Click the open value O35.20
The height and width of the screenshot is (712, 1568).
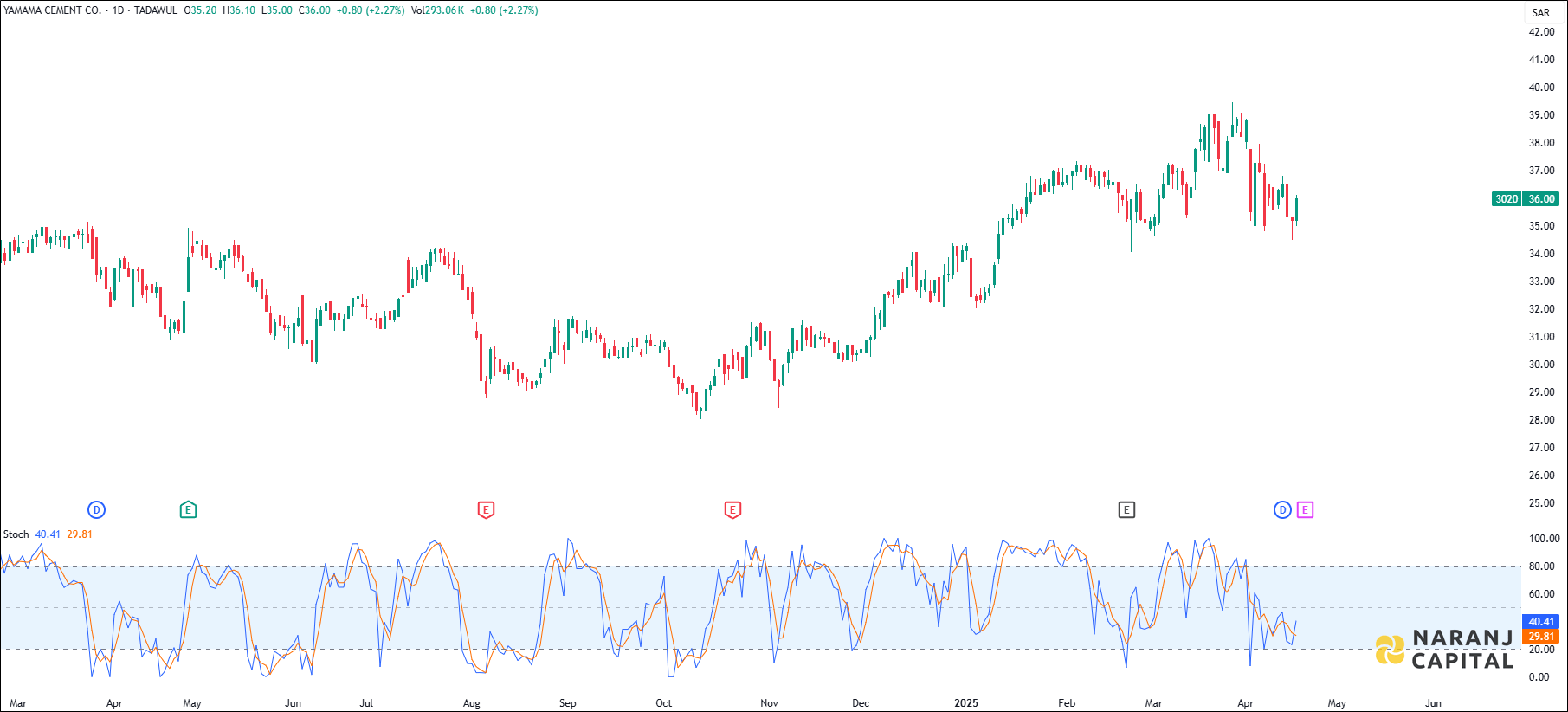pyautogui.click(x=200, y=10)
